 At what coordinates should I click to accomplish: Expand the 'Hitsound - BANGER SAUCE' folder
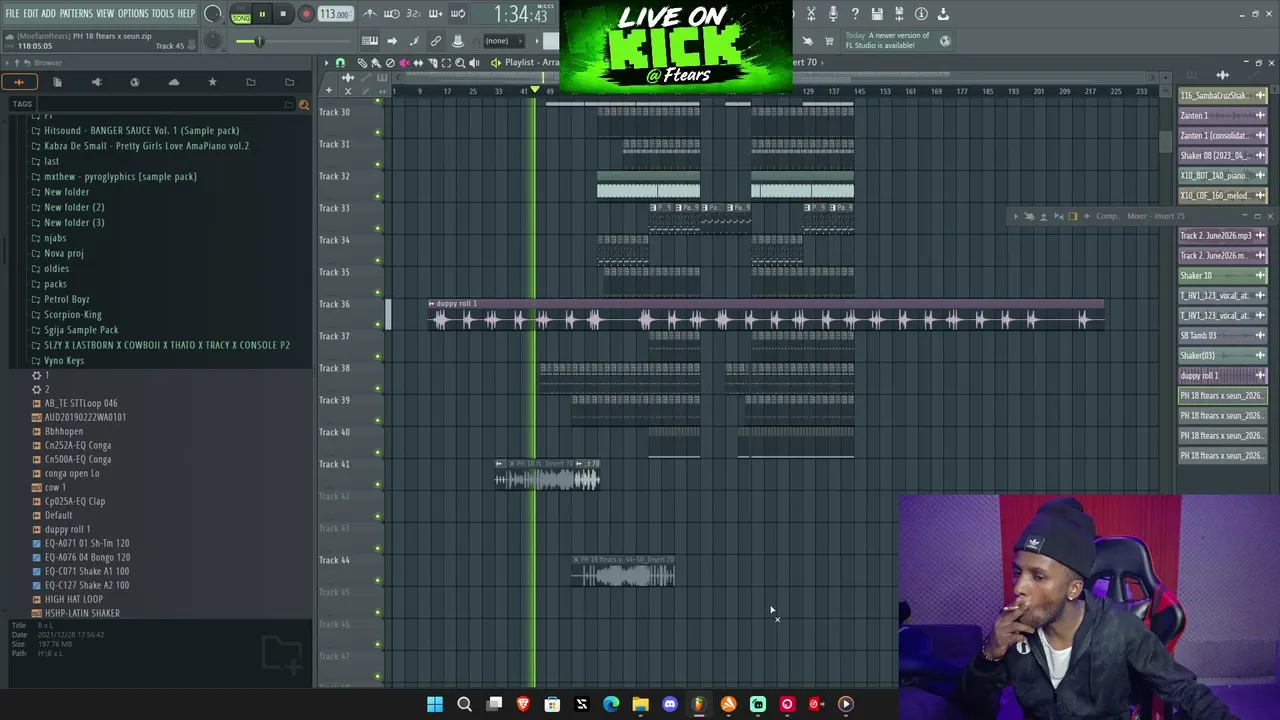(x=141, y=130)
